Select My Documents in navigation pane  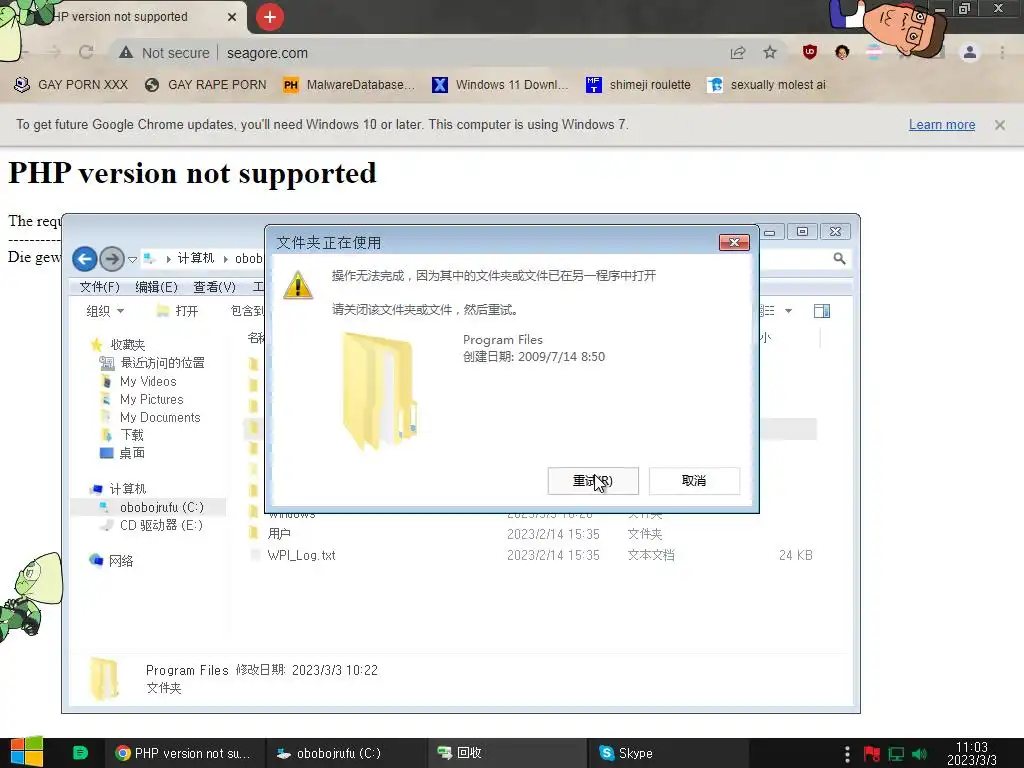coord(150,417)
